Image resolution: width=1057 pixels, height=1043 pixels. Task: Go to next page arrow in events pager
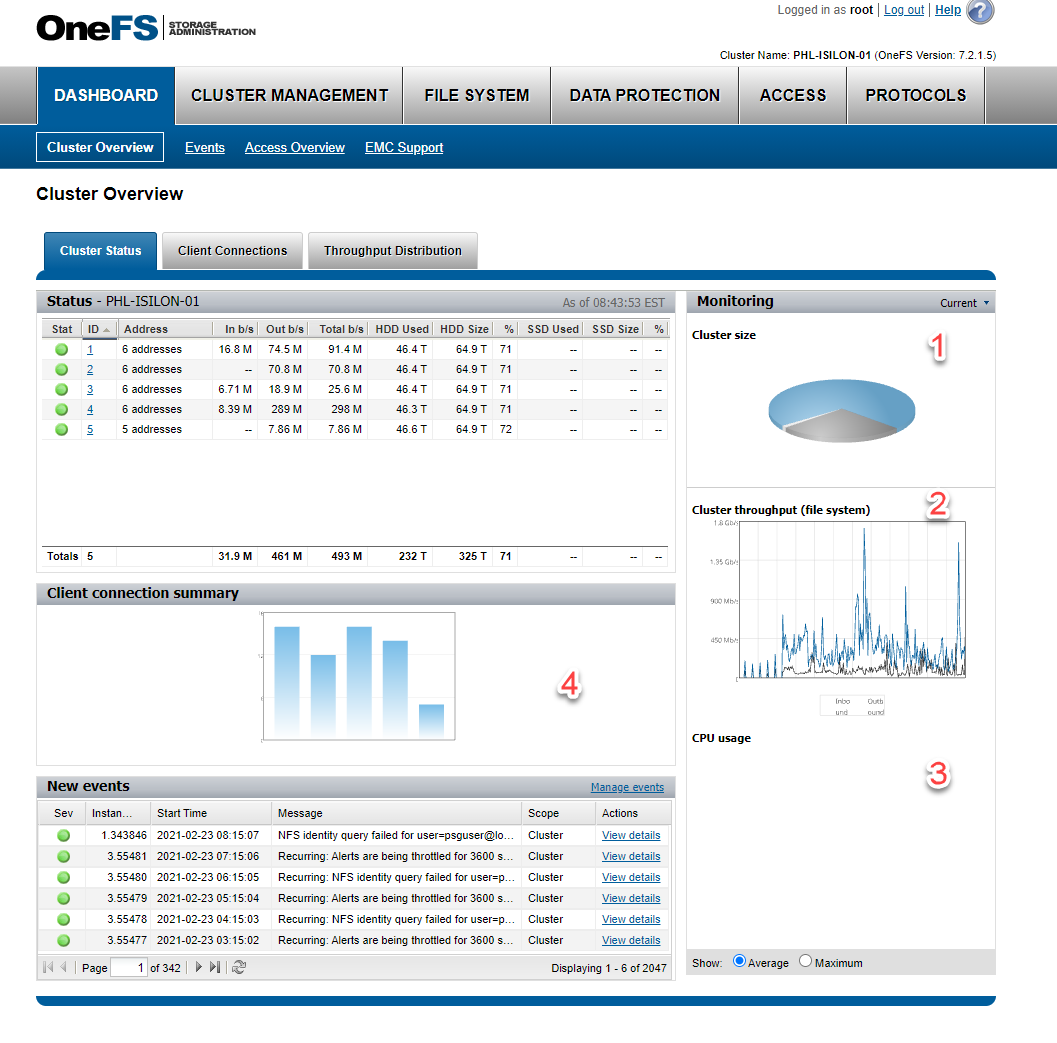coord(199,967)
